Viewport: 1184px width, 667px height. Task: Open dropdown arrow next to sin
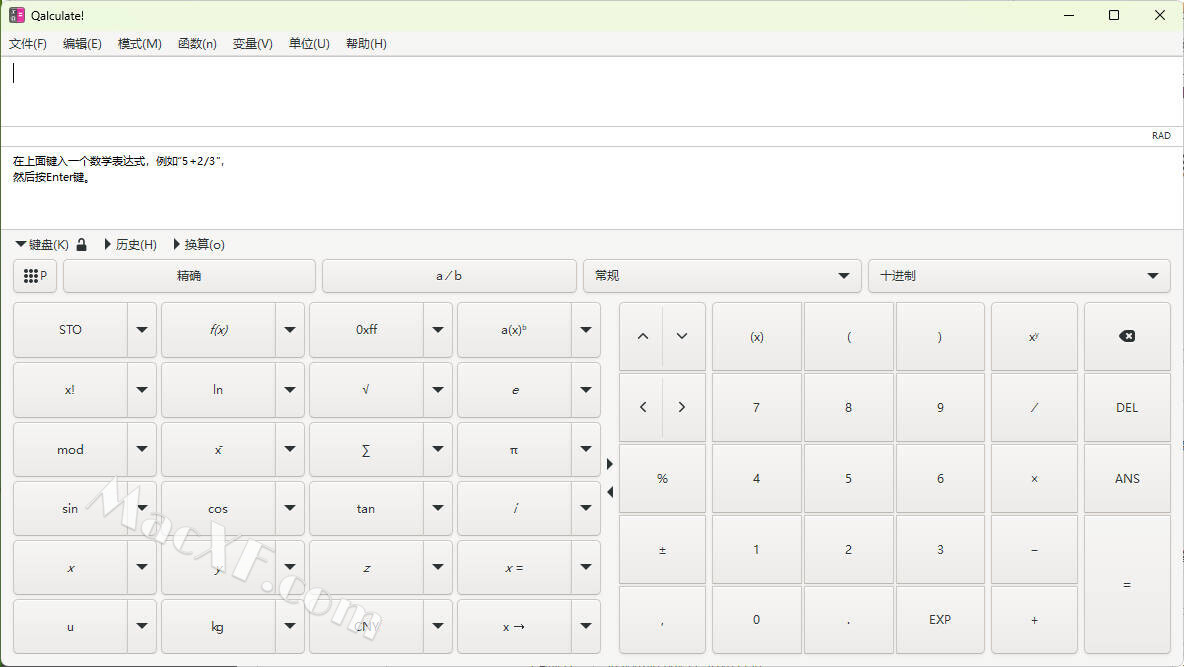[142, 508]
